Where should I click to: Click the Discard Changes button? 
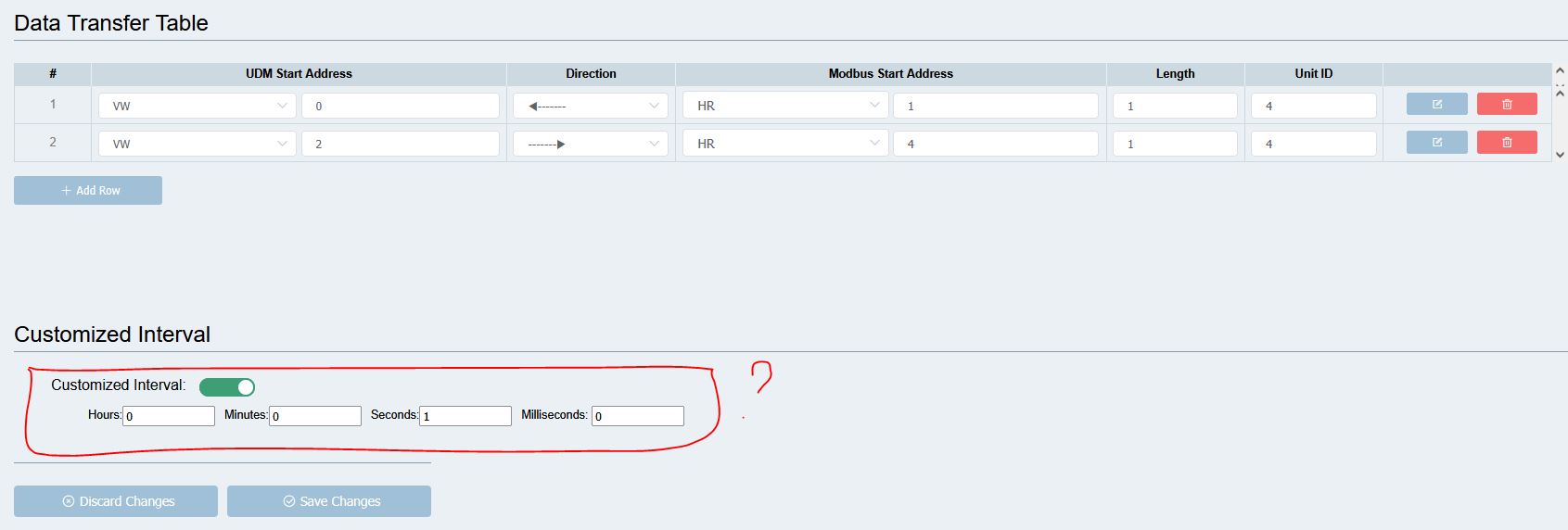point(116,501)
